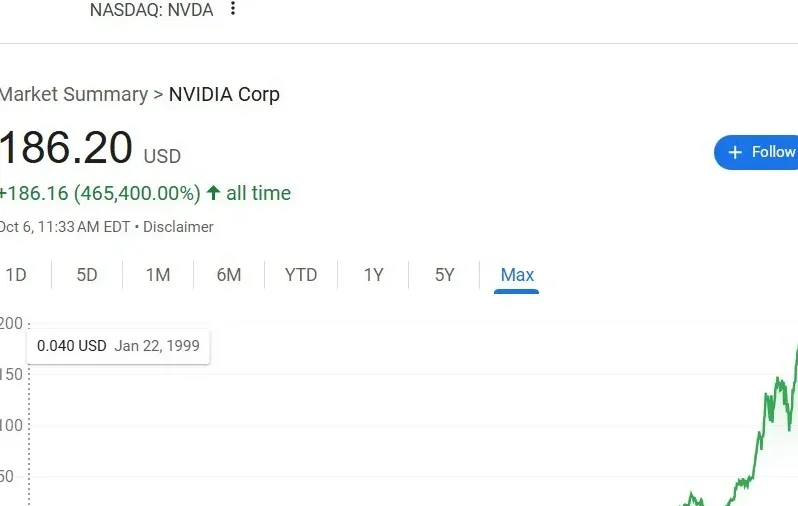This screenshot has height=506, width=798.
Task: Switch the chart to YTD
Action: 301,275
